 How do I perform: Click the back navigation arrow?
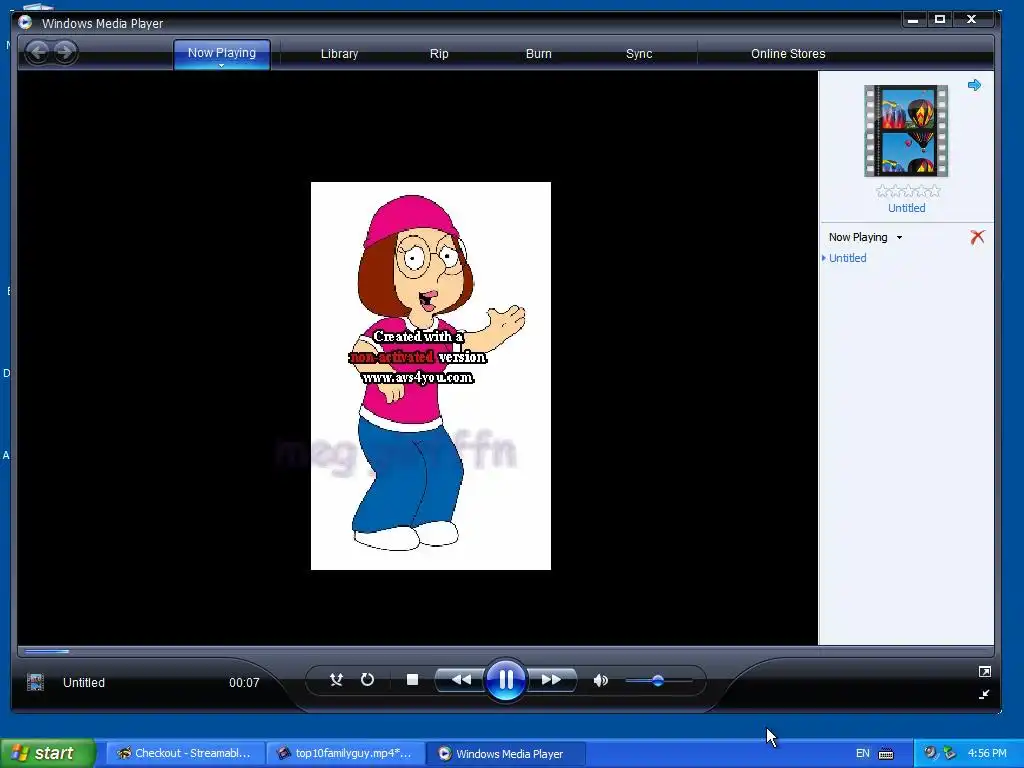click(38, 52)
